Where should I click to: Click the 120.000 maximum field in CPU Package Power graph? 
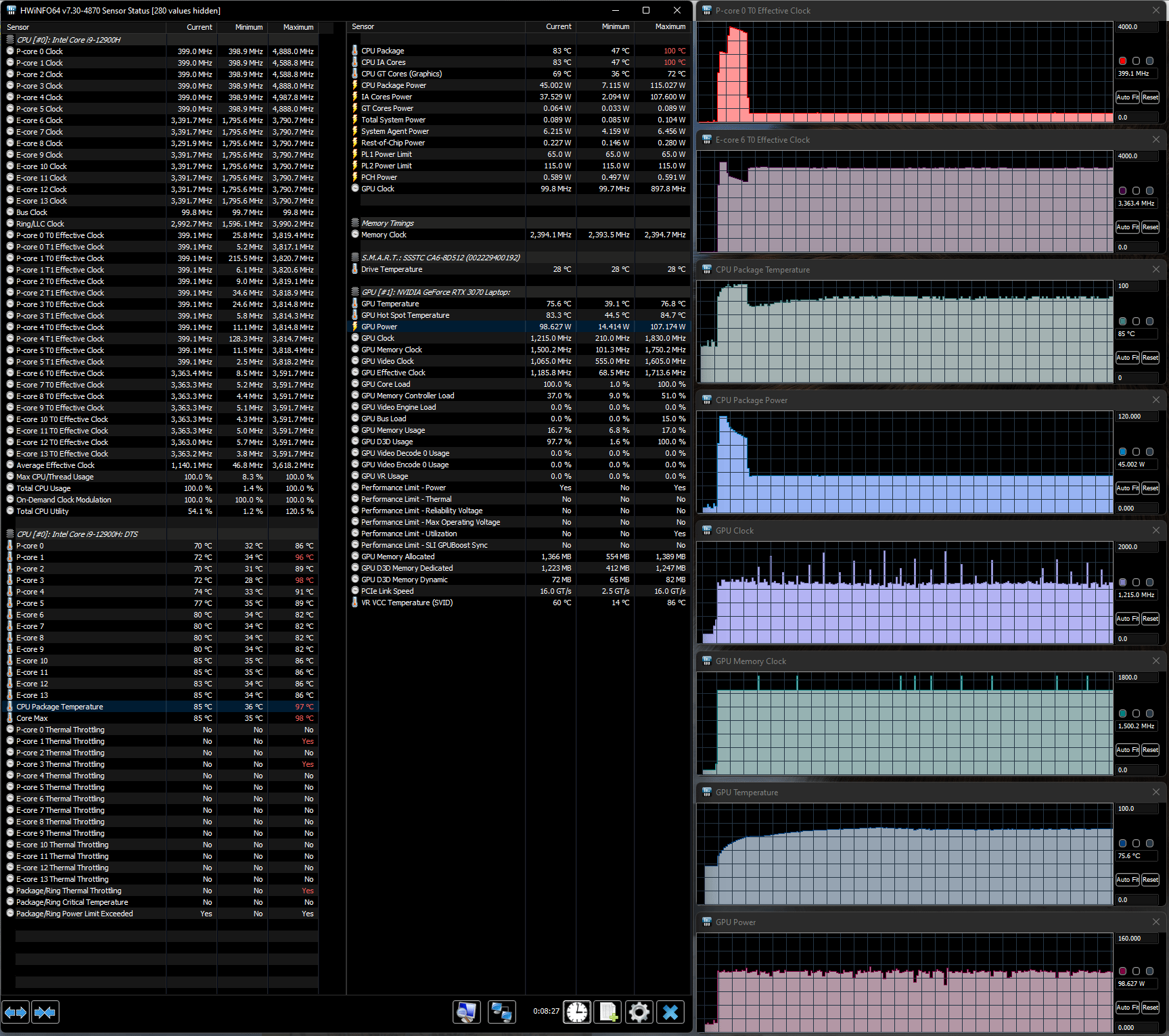point(1137,417)
